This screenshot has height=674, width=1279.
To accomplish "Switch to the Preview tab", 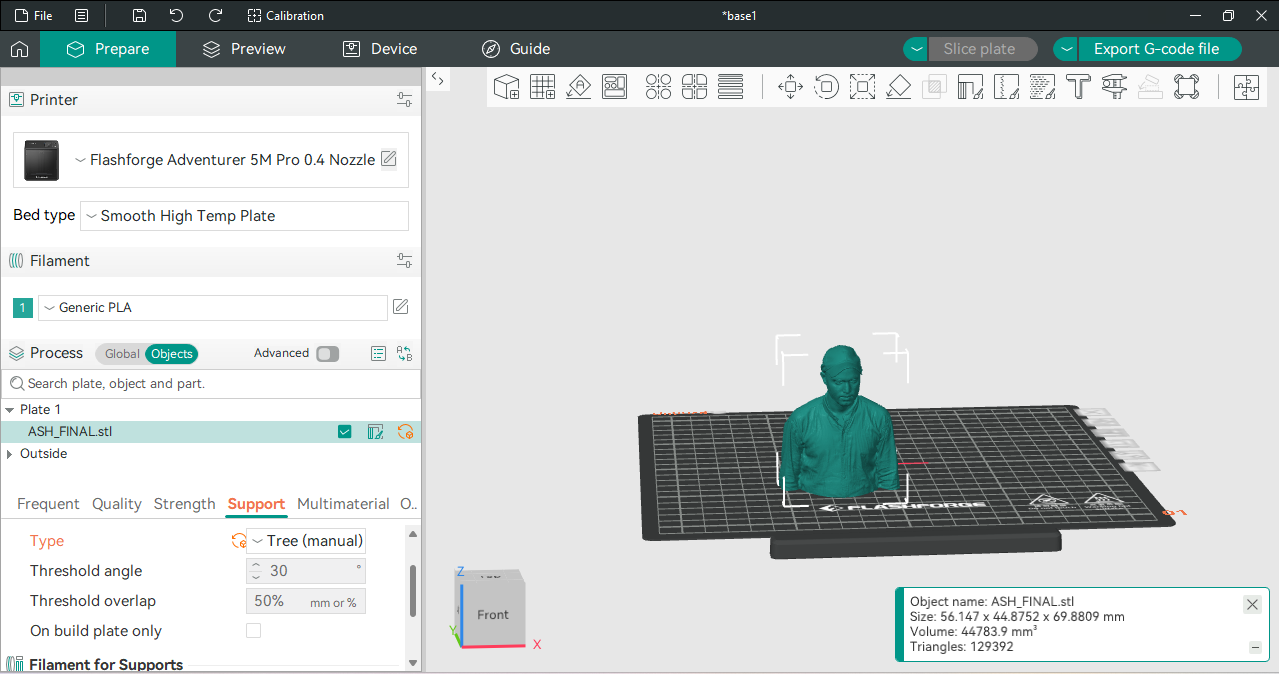I will [x=244, y=49].
